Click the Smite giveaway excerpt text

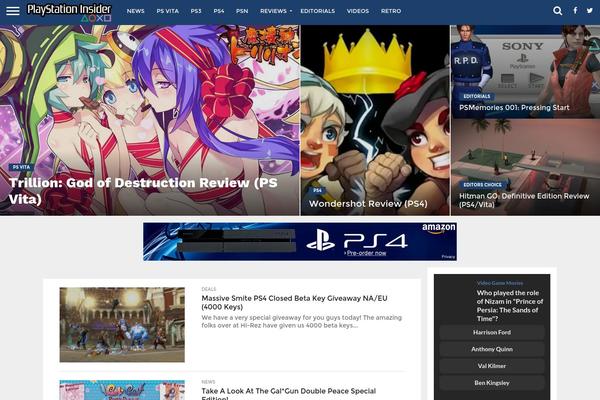click(302, 322)
